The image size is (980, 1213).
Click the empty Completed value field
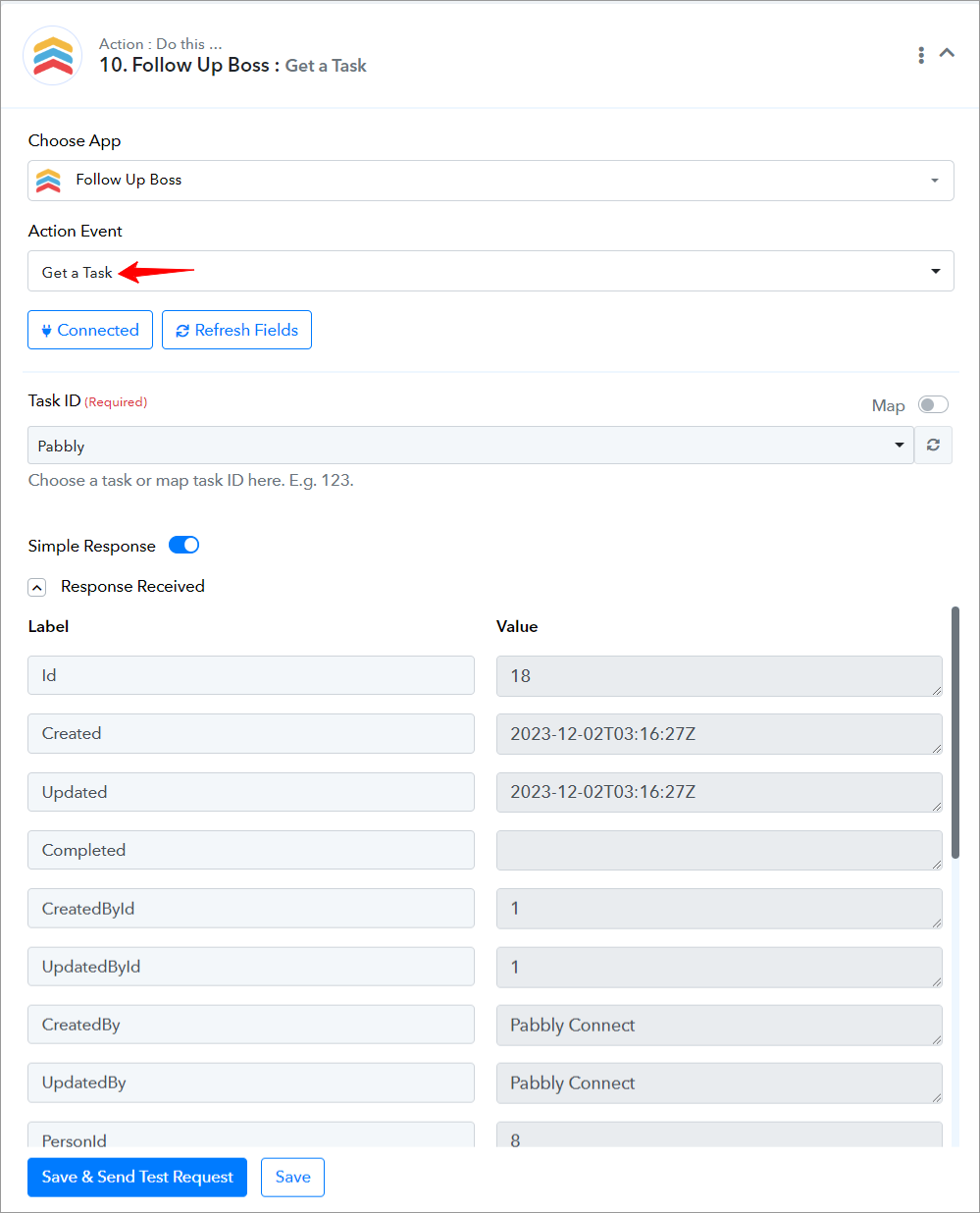(x=719, y=850)
